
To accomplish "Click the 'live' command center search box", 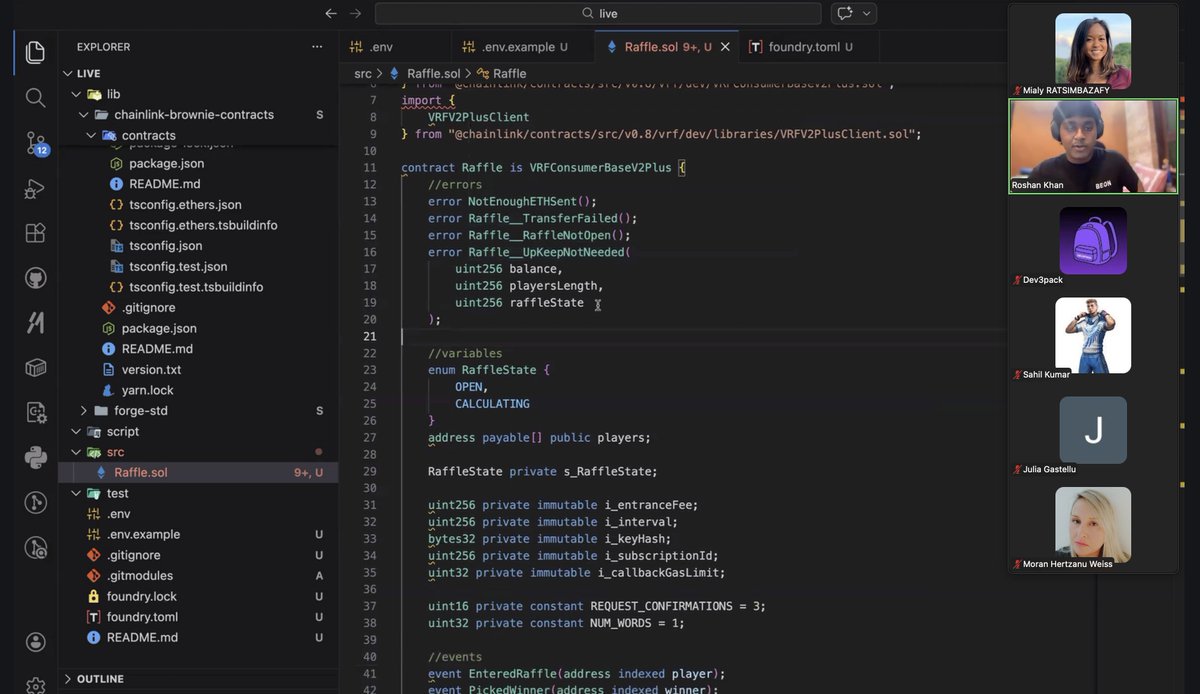I will pyautogui.click(x=598, y=13).
